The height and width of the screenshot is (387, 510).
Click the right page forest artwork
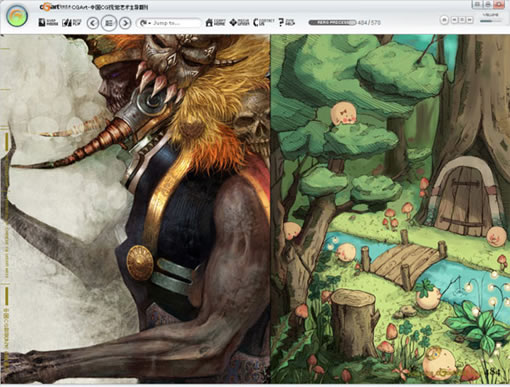click(390, 209)
